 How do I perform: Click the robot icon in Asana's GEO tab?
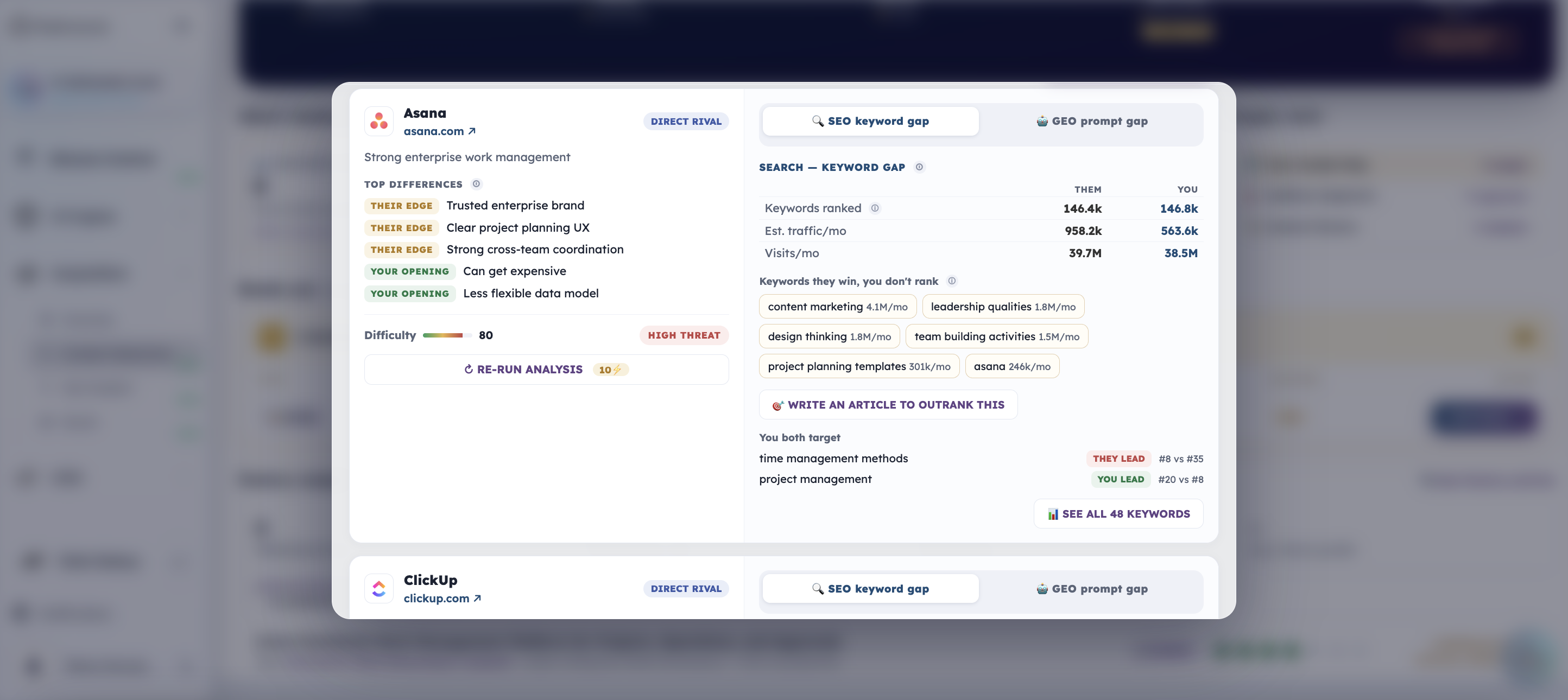click(1041, 120)
